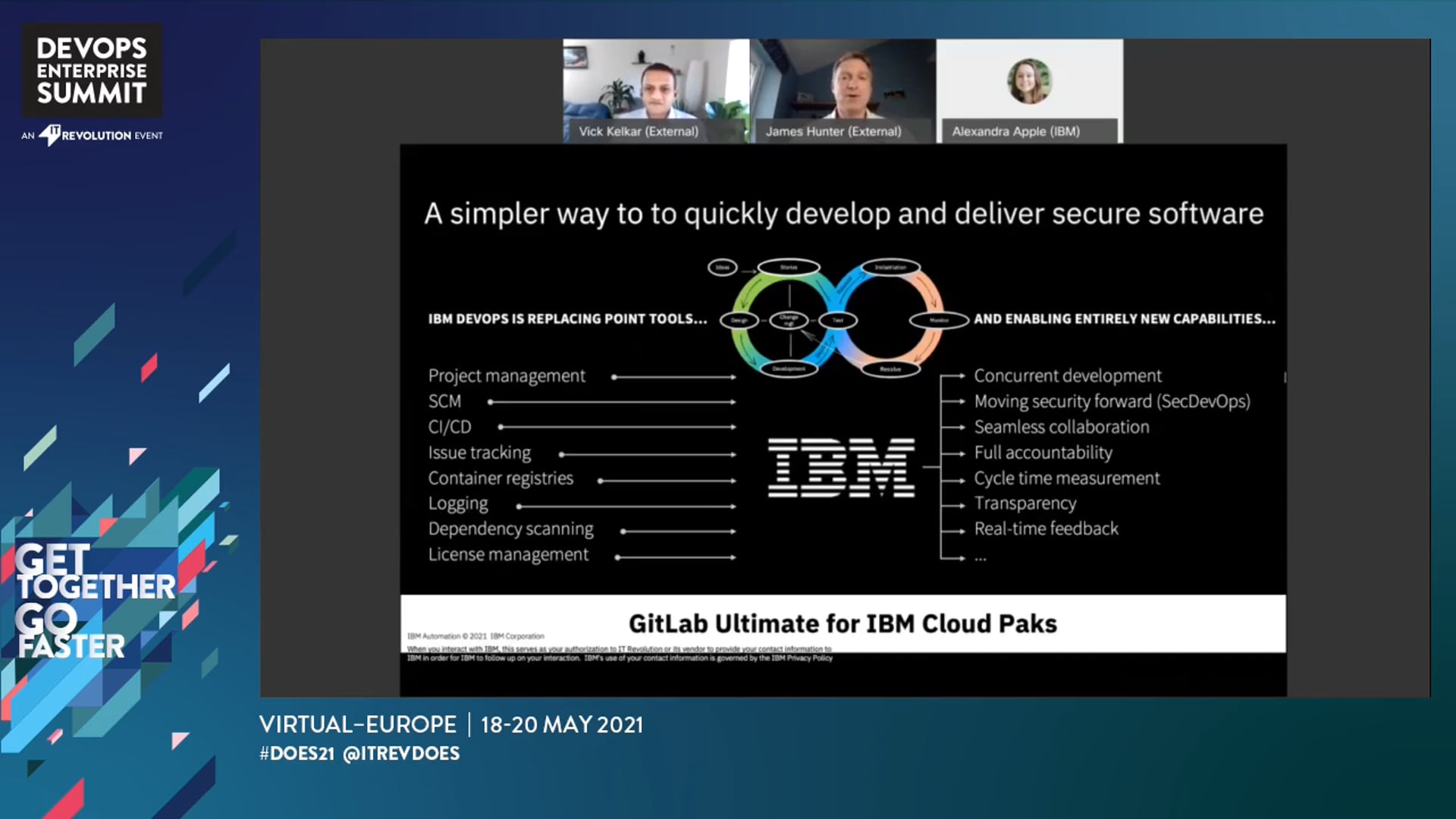The width and height of the screenshot is (1456, 819).
Task: Click the 'Project management' list item
Action: pyautogui.click(x=507, y=376)
